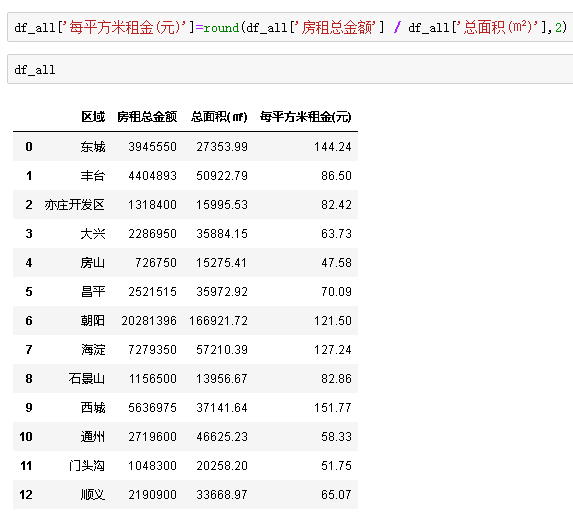Select the 房租总金额 column header
The width and height of the screenshot is (573, 513).
click(147, 117)
